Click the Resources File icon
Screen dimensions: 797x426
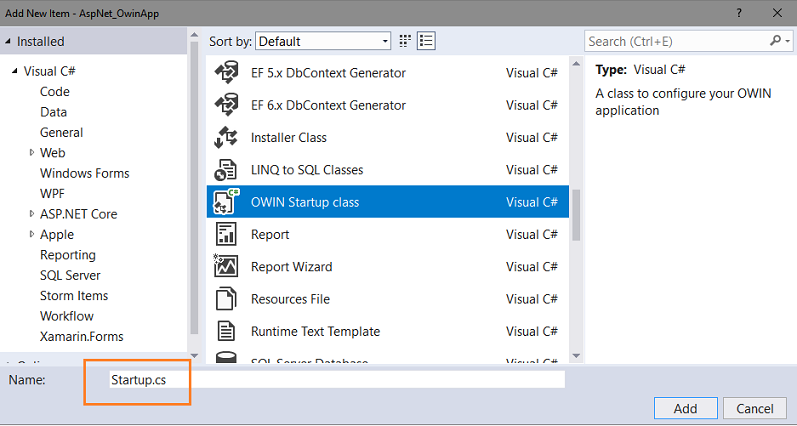tap(227, 299)
